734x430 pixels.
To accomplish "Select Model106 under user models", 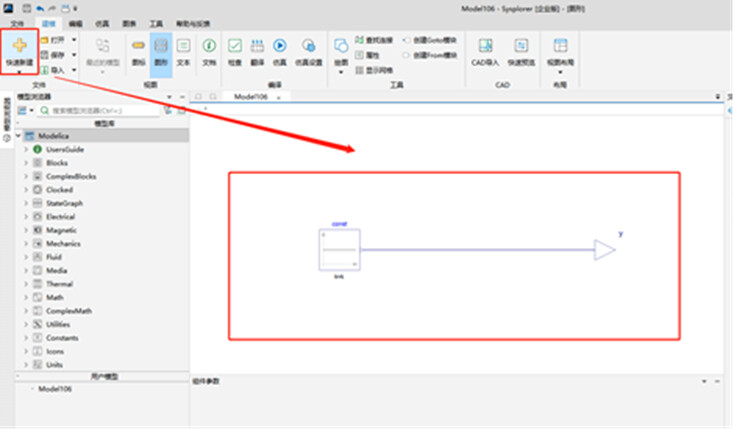I will (55, 389).
